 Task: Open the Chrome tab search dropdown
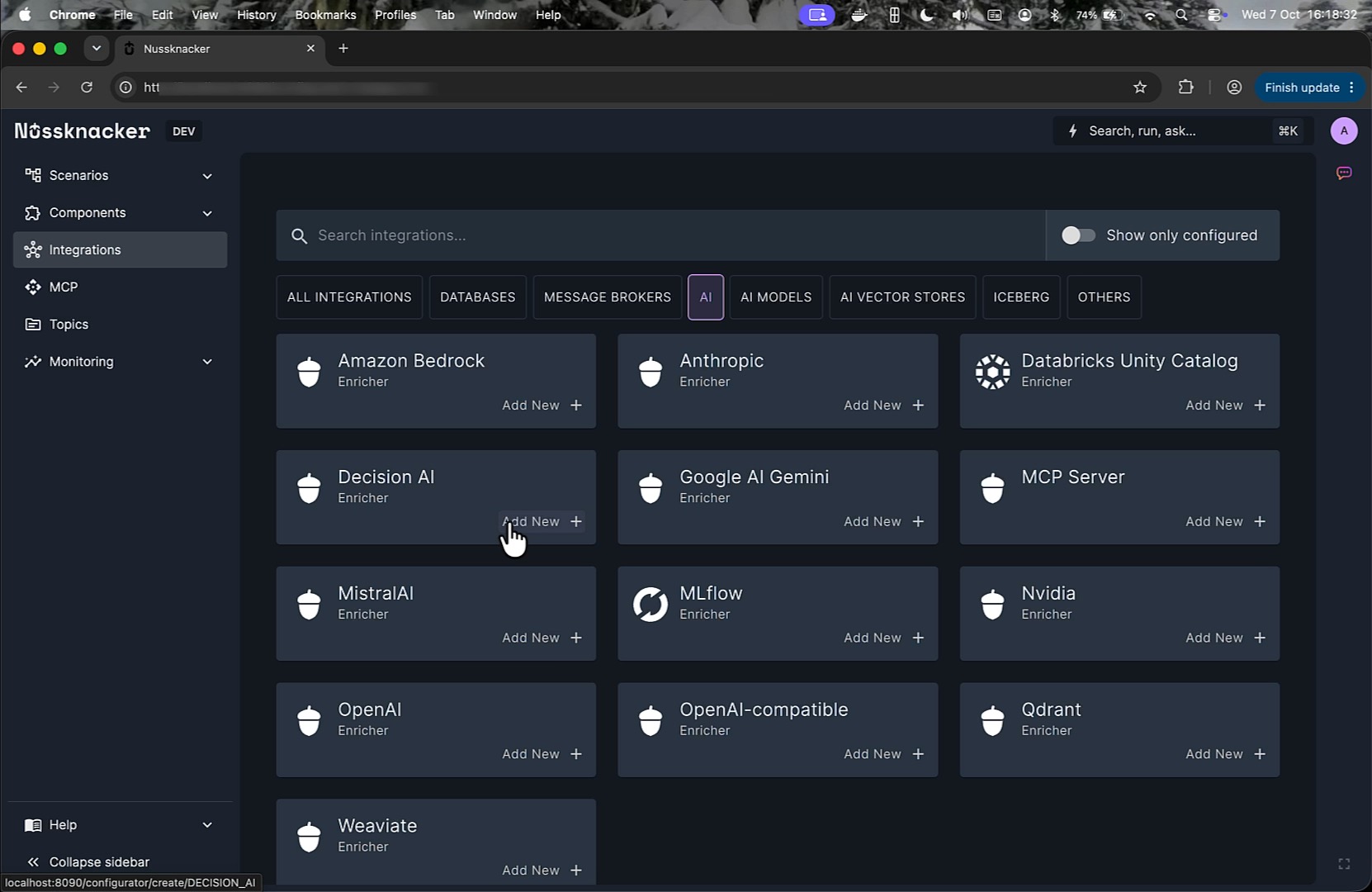pyautogui.click(x=97, y=49)
